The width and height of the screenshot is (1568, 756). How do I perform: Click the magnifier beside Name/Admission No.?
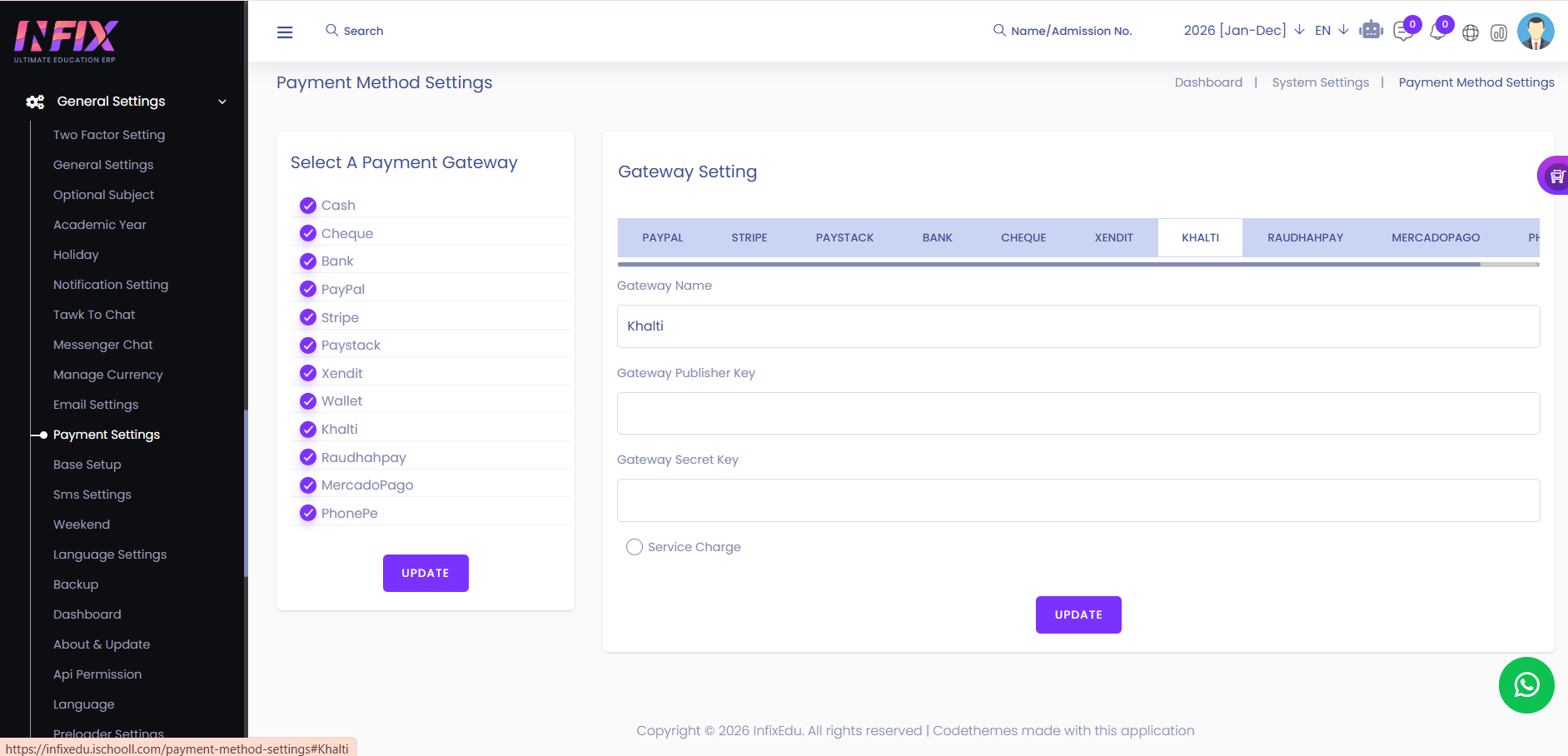click(x=999, y=30)
